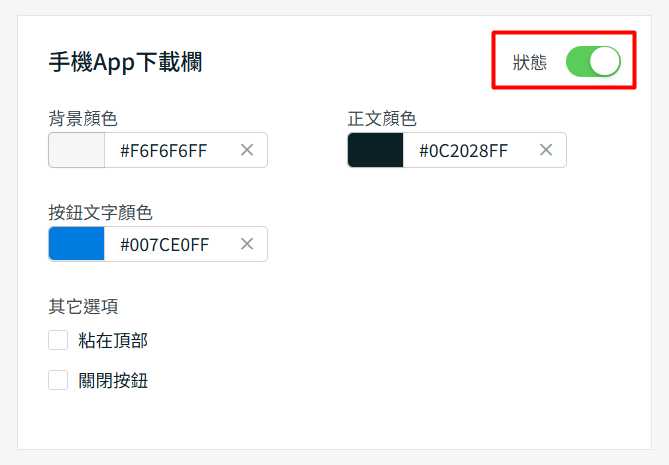Click the 關閉按鈕 option label text
Screen dimensions: 669x465
tap(113, 380)
